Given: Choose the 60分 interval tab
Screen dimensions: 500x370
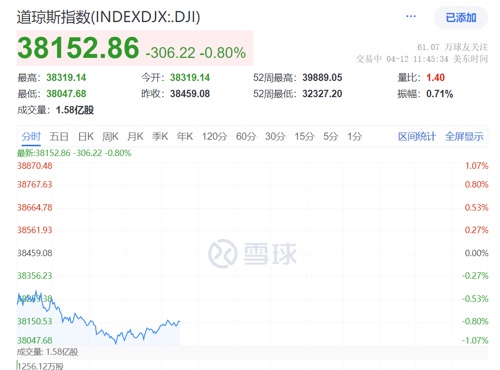Looking at the screenshot, I should pyautogui.click(x=246, y=136).
